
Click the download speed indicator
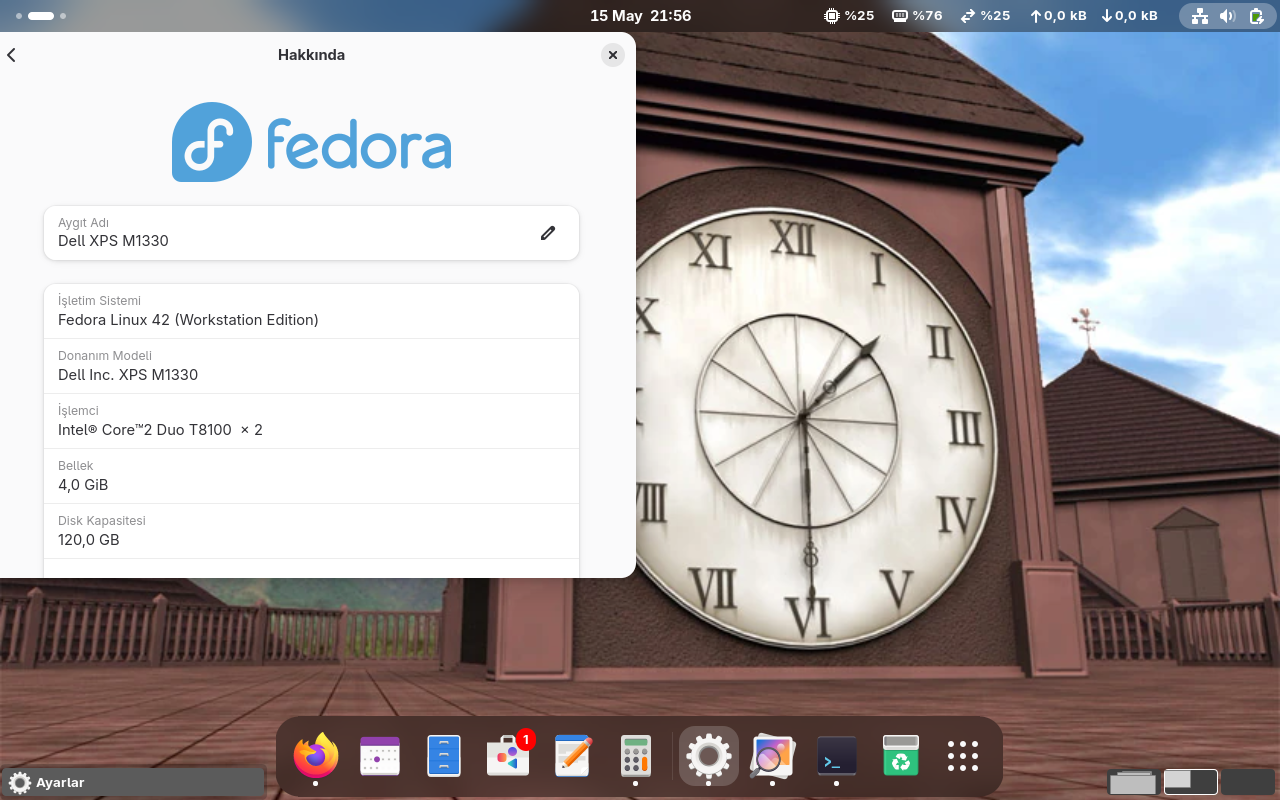(x=1129, y=16)
